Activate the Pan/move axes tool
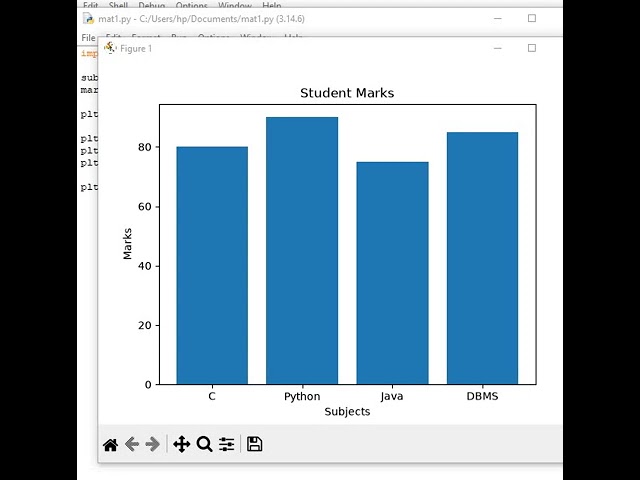 pos(182,444)
